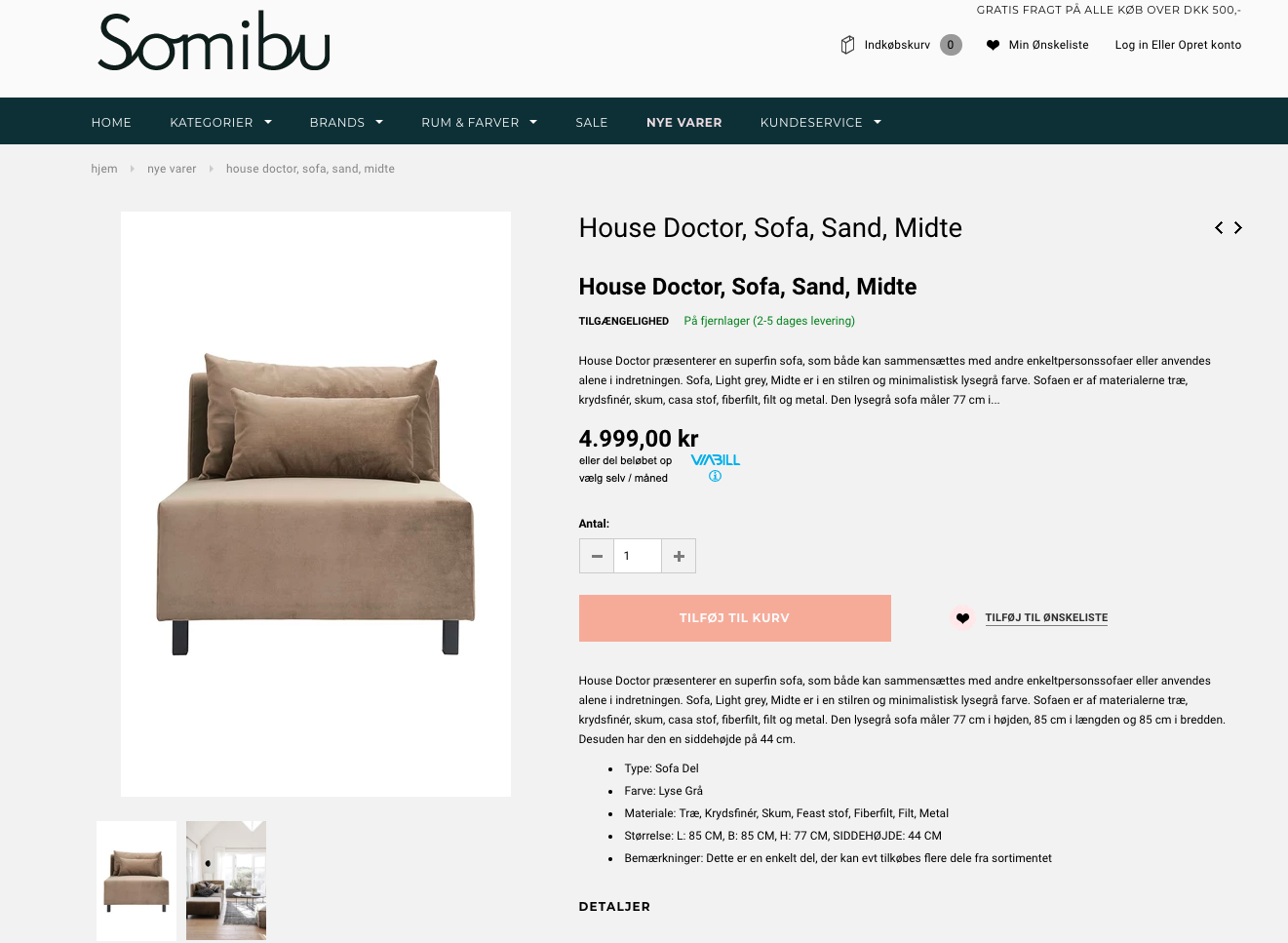Click the heart icon beside Min Ønskeliste
1288x943 pixels.
coord(993,45)
